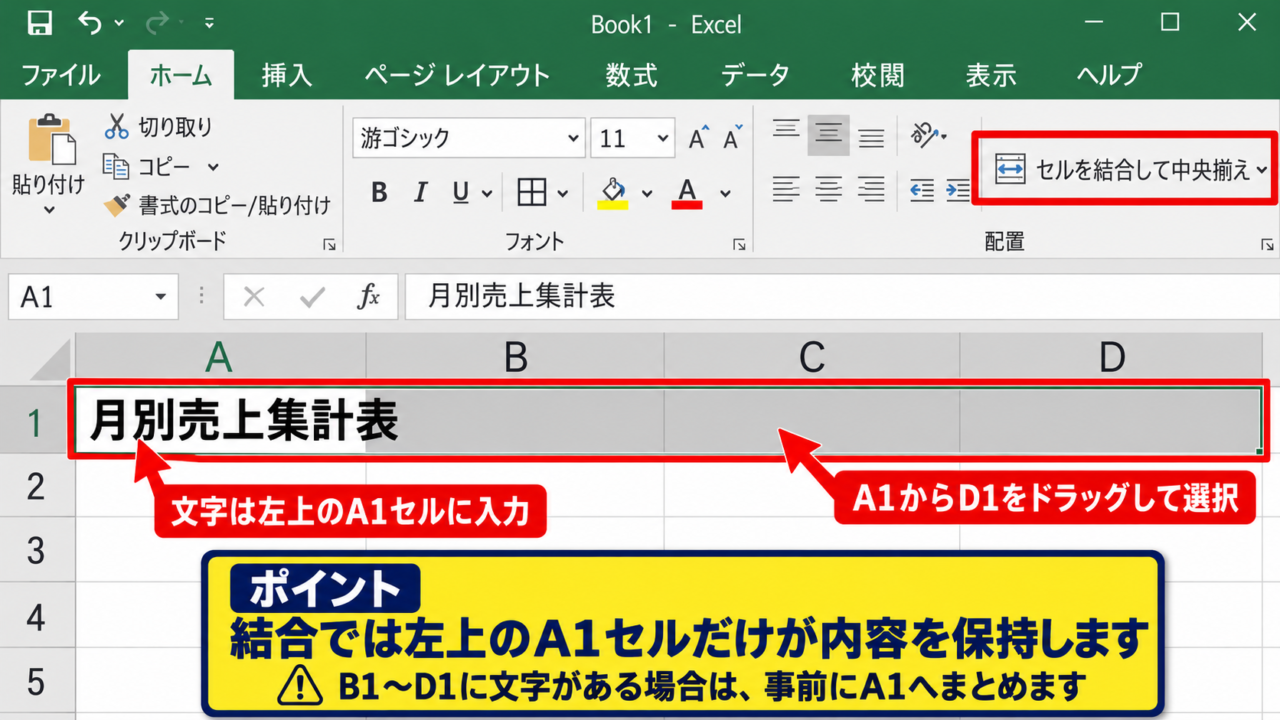The image size is (1280, 720).
Task: Select middle vertical align icon
Action: coord(828,134)
